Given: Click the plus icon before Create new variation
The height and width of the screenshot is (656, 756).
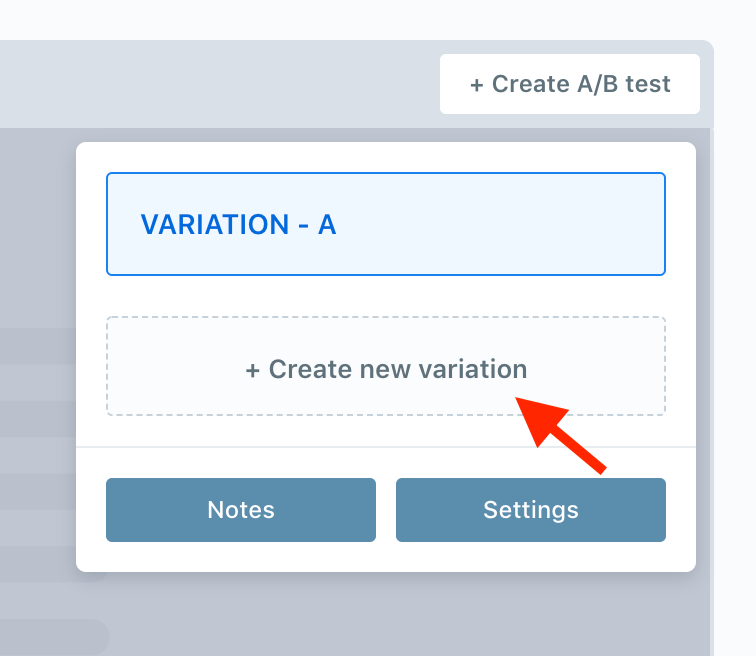Looking at the screenshot, I should 253,371.
